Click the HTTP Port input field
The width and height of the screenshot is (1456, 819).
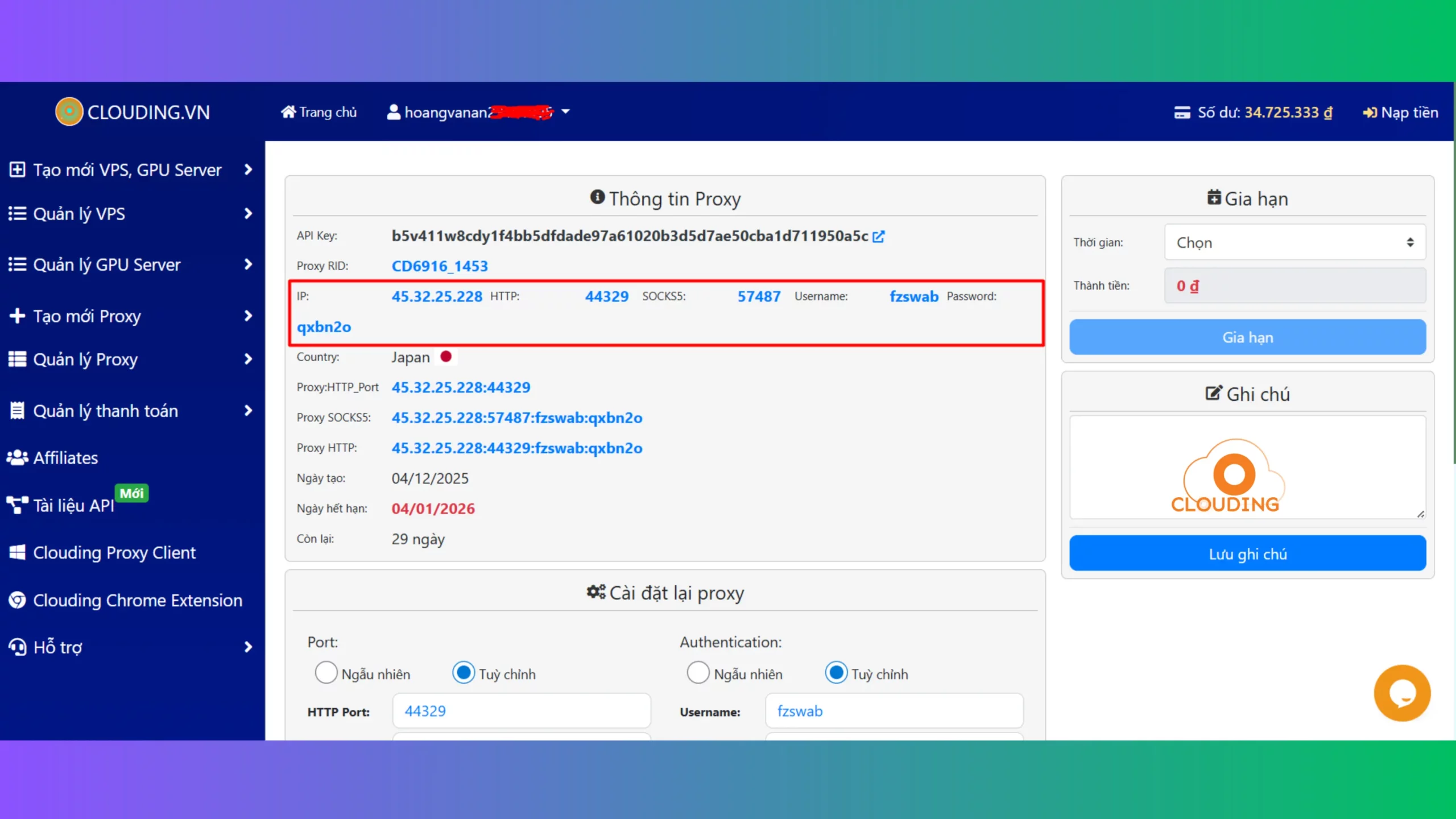coord(520,710)
